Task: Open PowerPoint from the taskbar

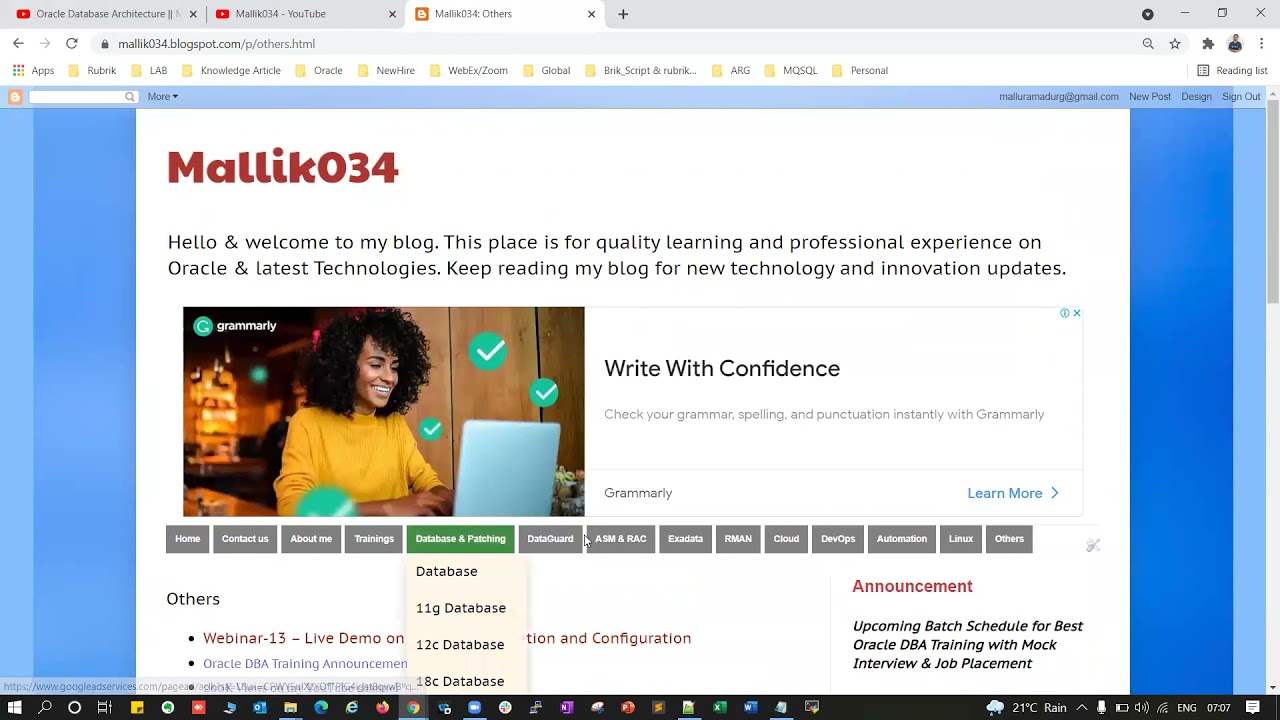Action: click(x=628, y=707)
